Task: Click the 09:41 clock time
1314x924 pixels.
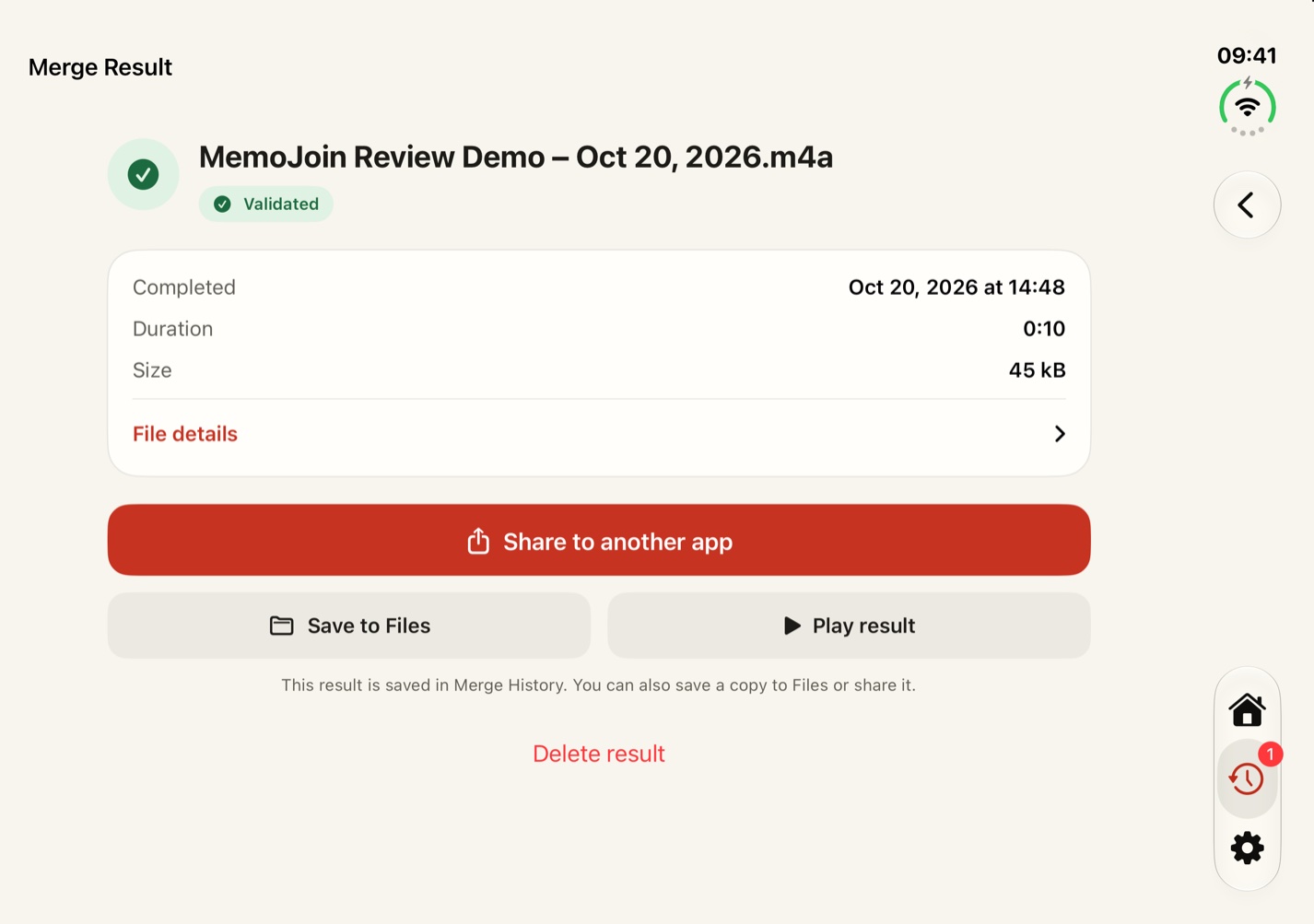Action: click(1247, 55)
